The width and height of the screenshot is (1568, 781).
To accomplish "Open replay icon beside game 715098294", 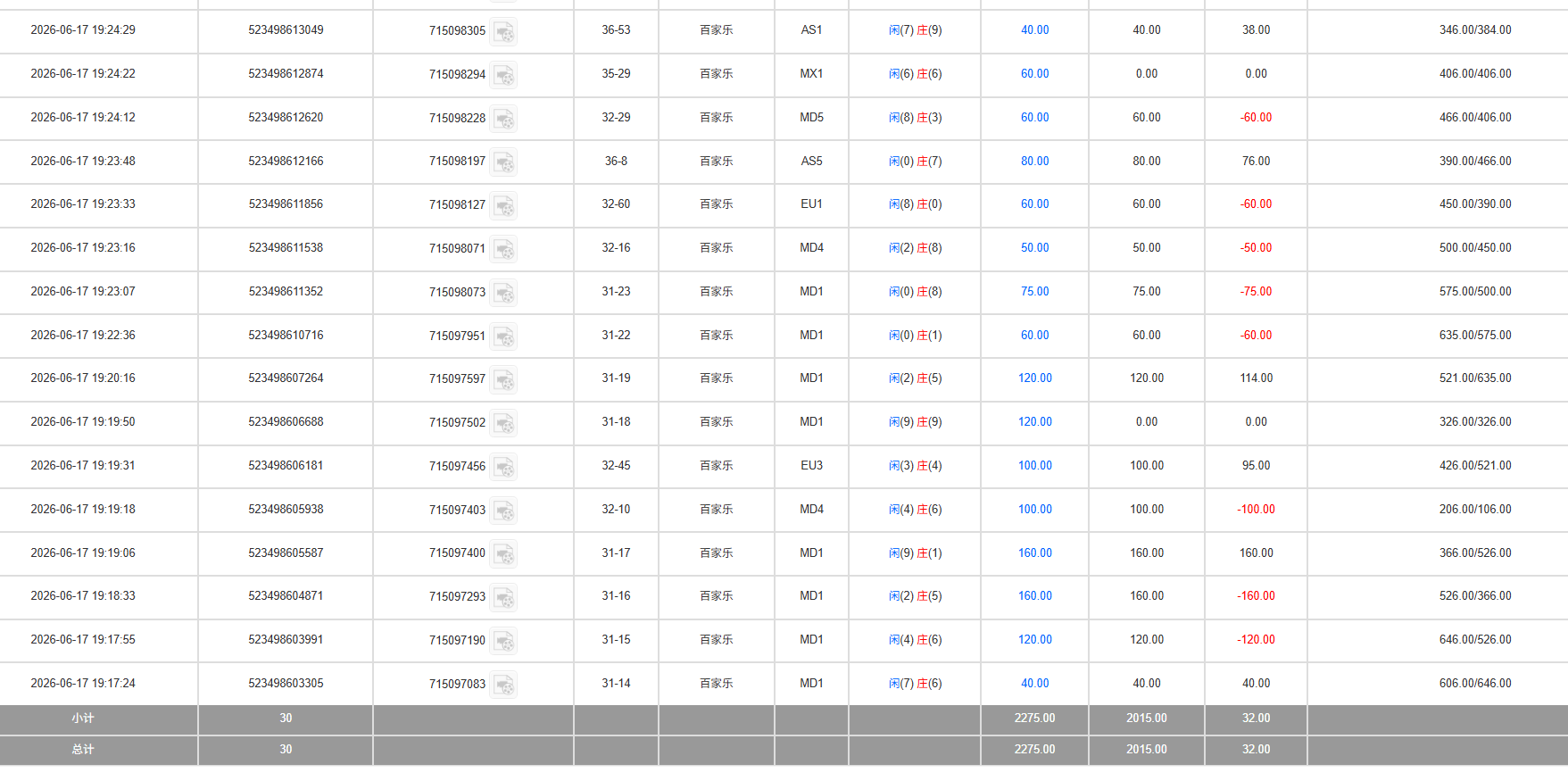I will [503, 76].
